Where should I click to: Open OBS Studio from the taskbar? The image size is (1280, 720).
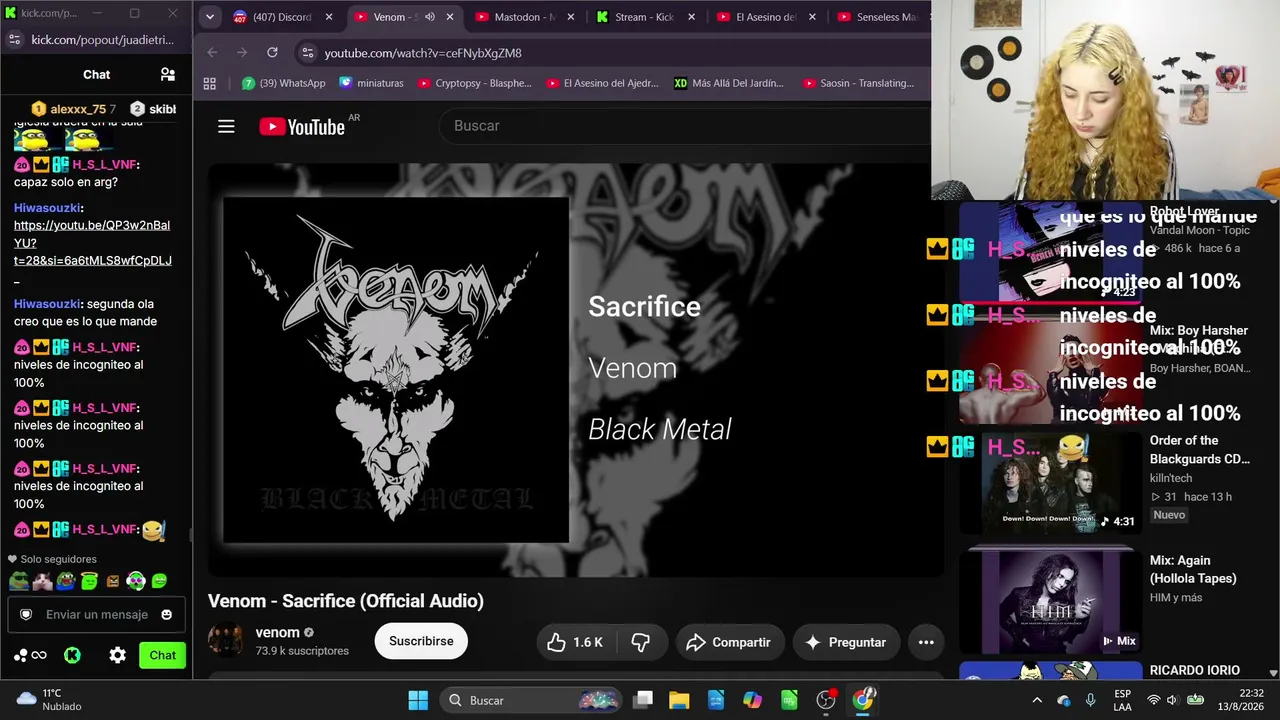[x=826, y=700]
